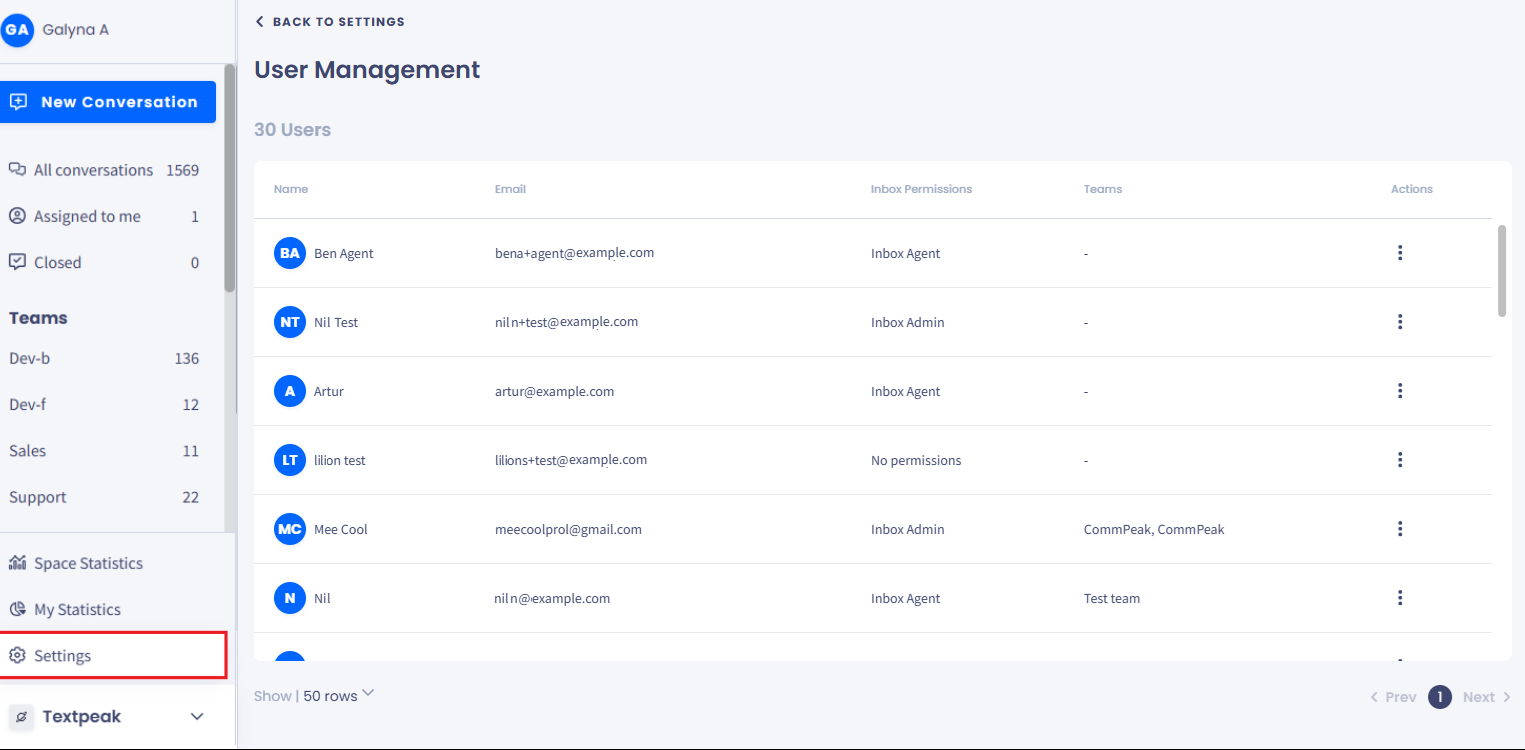Select the Dev-b team
The width and height of the screenshot is (1525, 750).
pyautogui.click(x=104, y=358)
